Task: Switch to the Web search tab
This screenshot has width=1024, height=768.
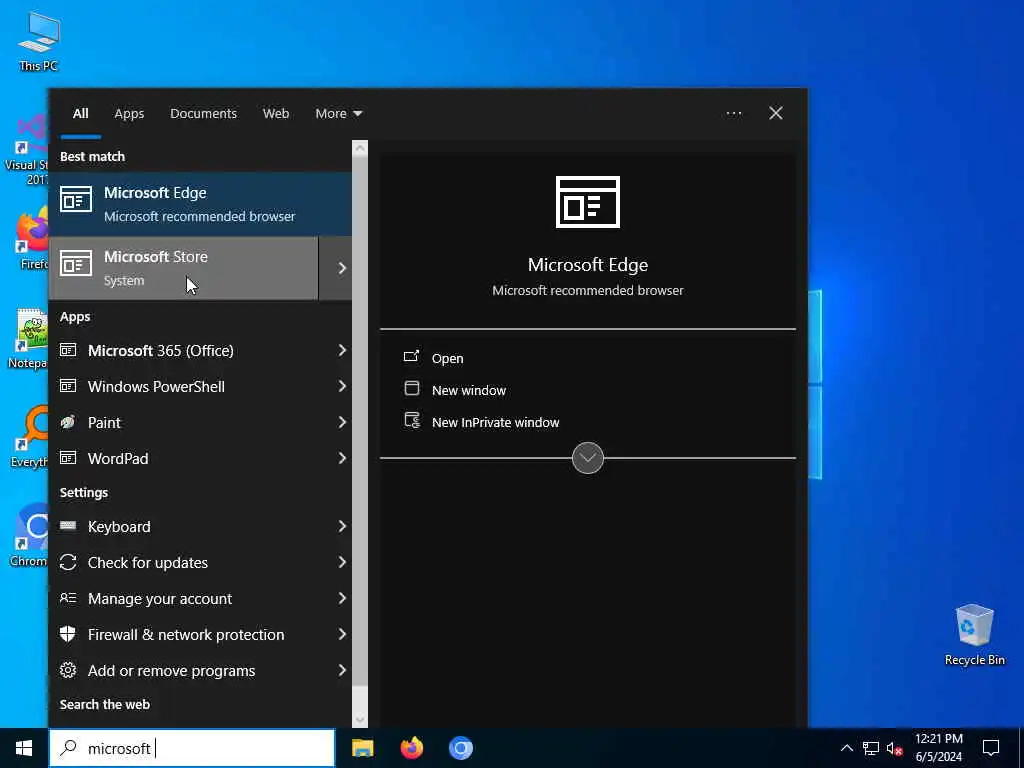Action: [276, 114]
